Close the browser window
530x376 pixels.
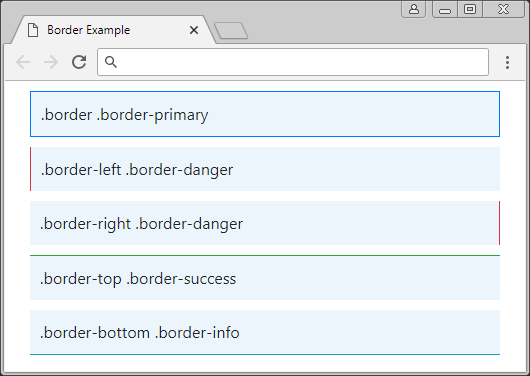click(503, 9)
